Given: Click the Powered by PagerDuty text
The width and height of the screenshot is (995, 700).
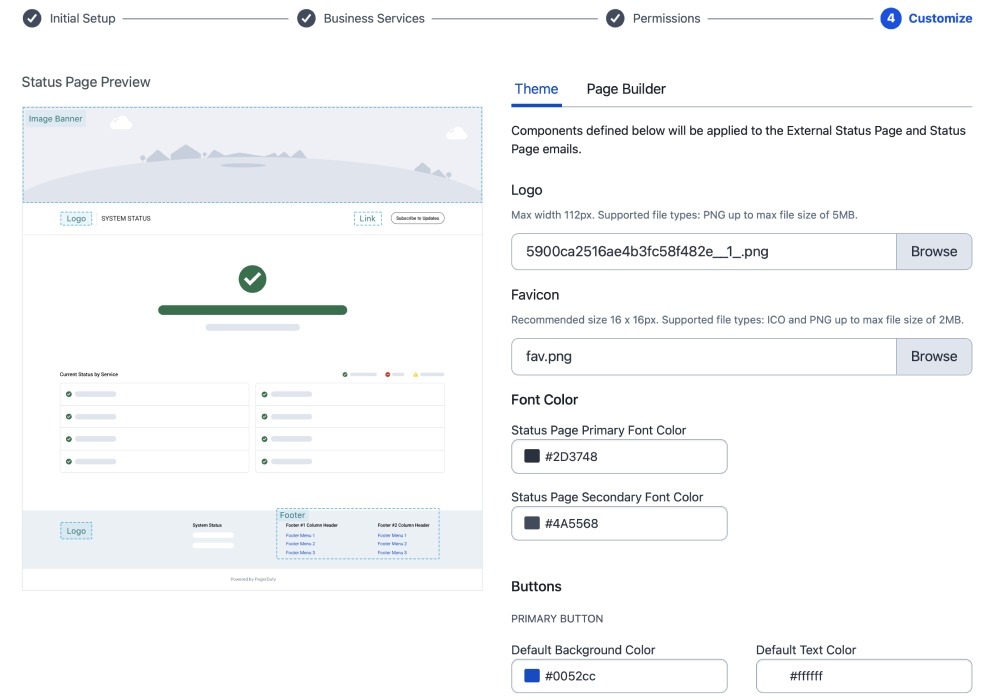Looking at the screenshot, I should point(252,578).
